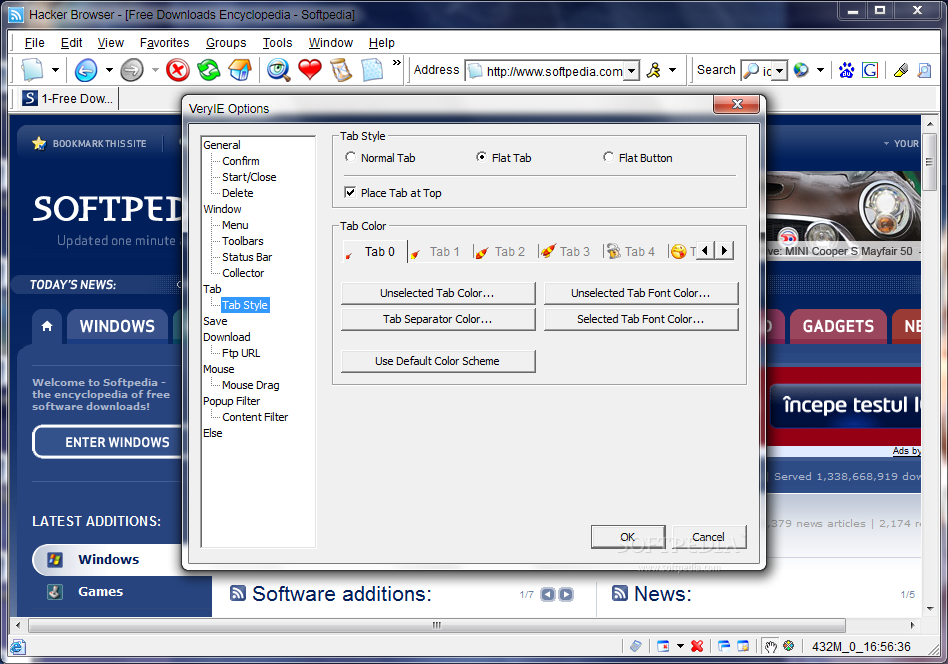
Task: Click the Google G search icon
Action: click(x=870, y=70)
